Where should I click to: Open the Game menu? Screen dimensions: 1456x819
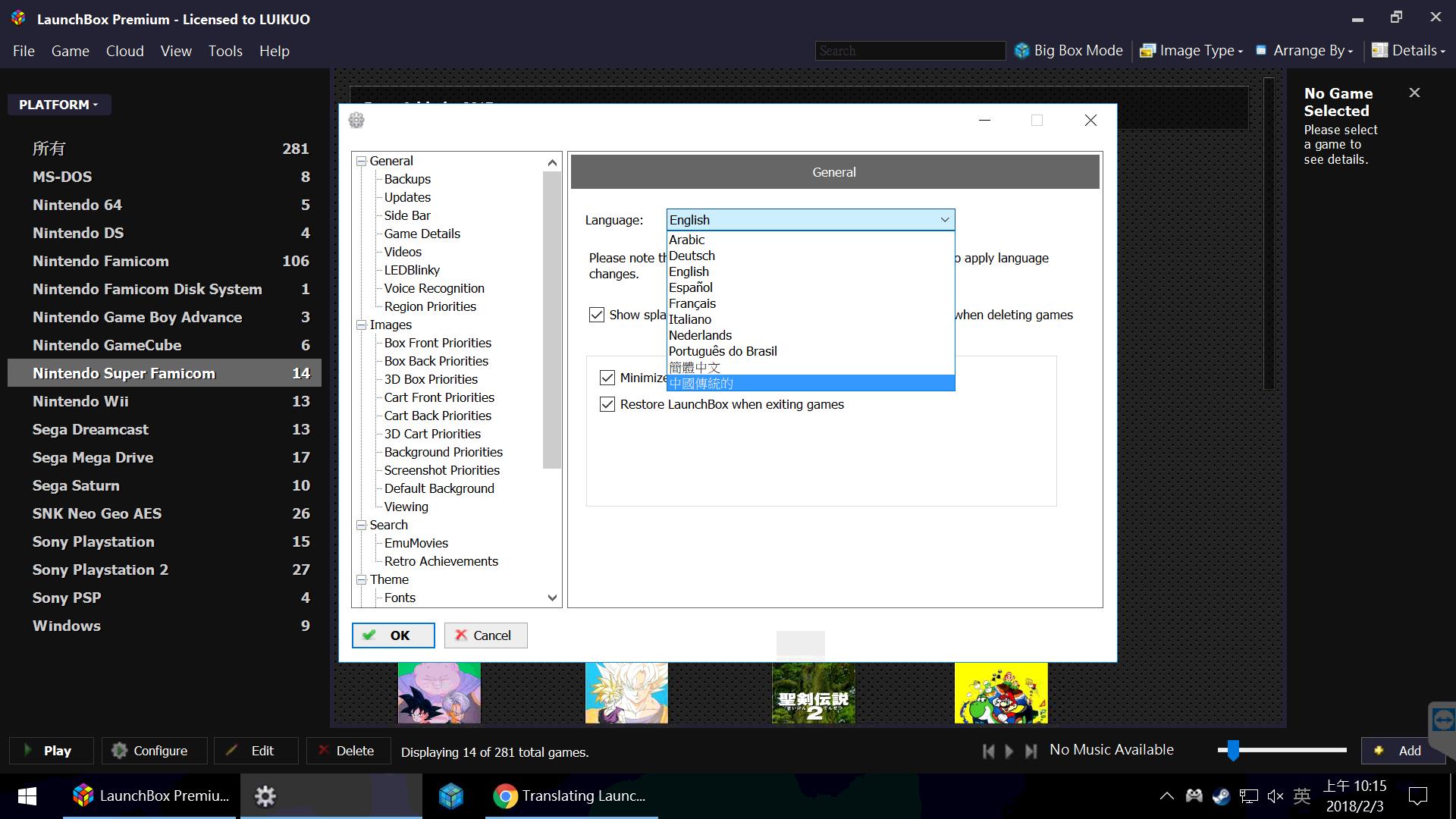71,51
